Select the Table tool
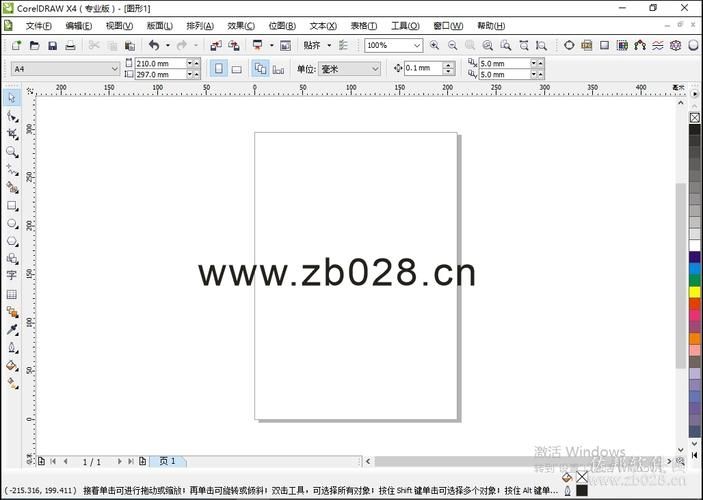 tap(12, 295)
